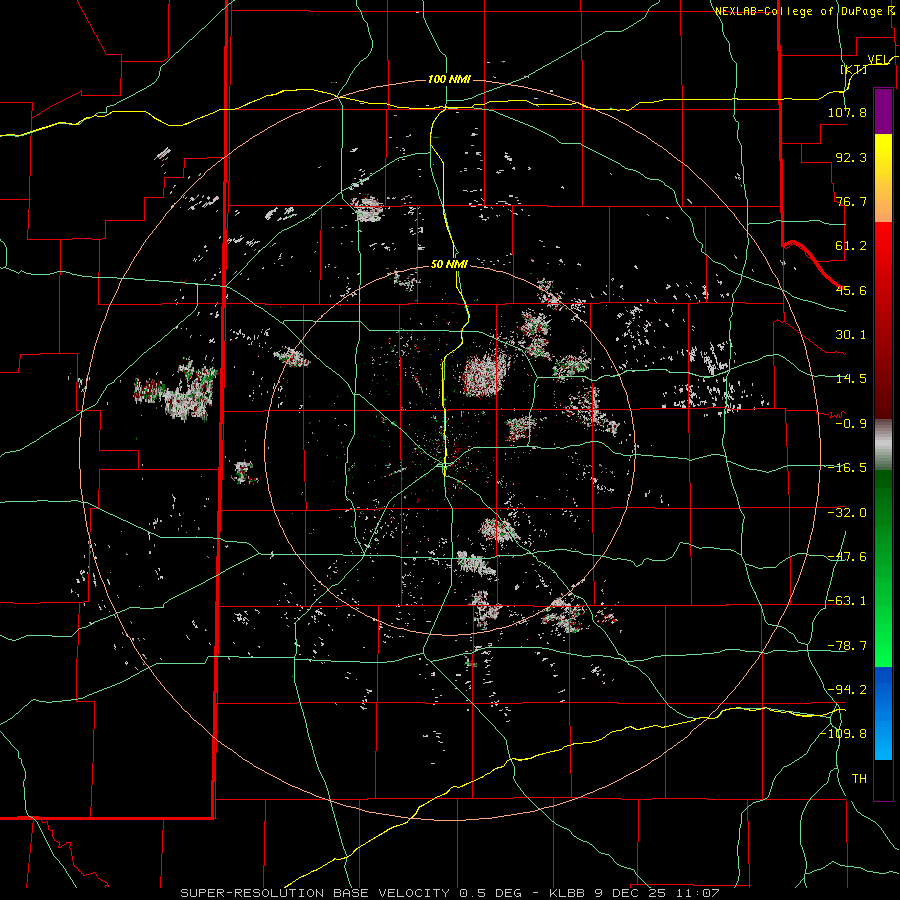Click the 92.3 legend value
Screen dimensions: 900x900
[x=851, y=157]
